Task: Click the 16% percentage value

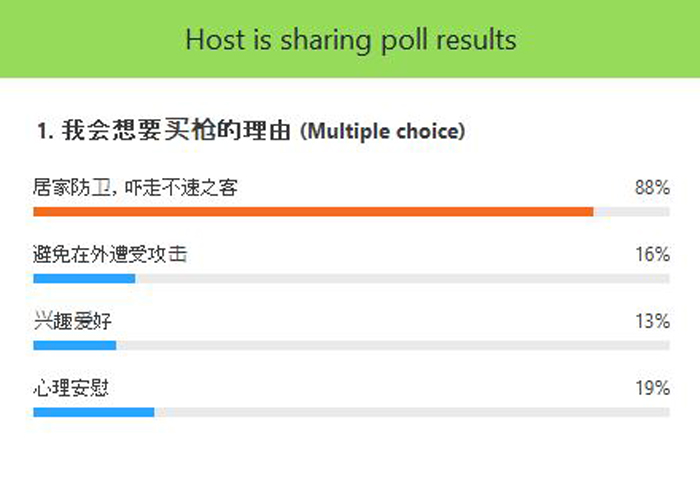Action: [x=652, y=254]
